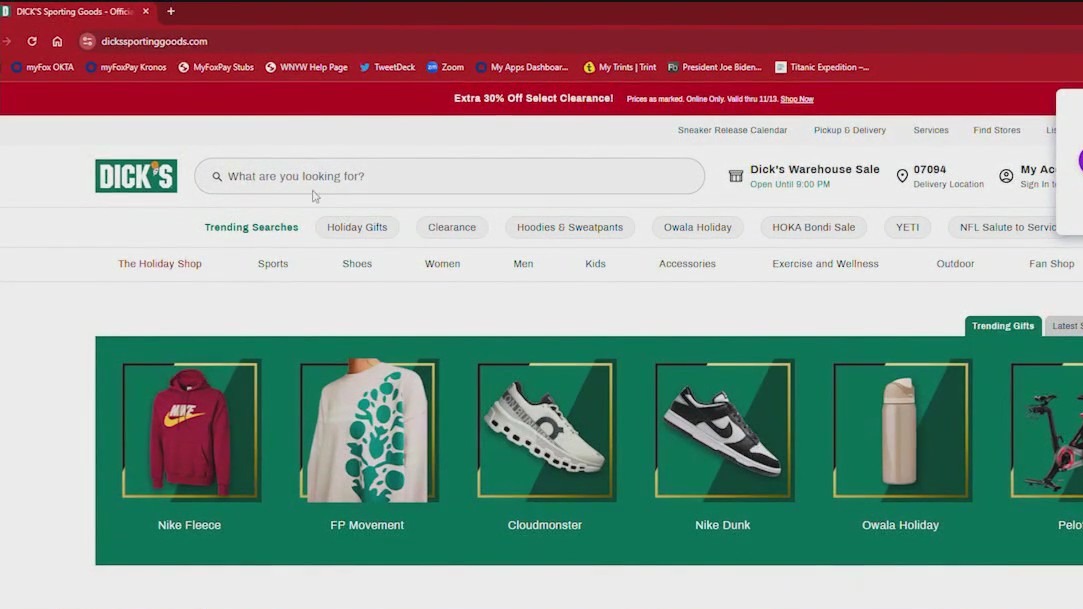This screenshot has width=1083, height=609.
Task: Open the Accessories menu
Action: pos(687,264)
